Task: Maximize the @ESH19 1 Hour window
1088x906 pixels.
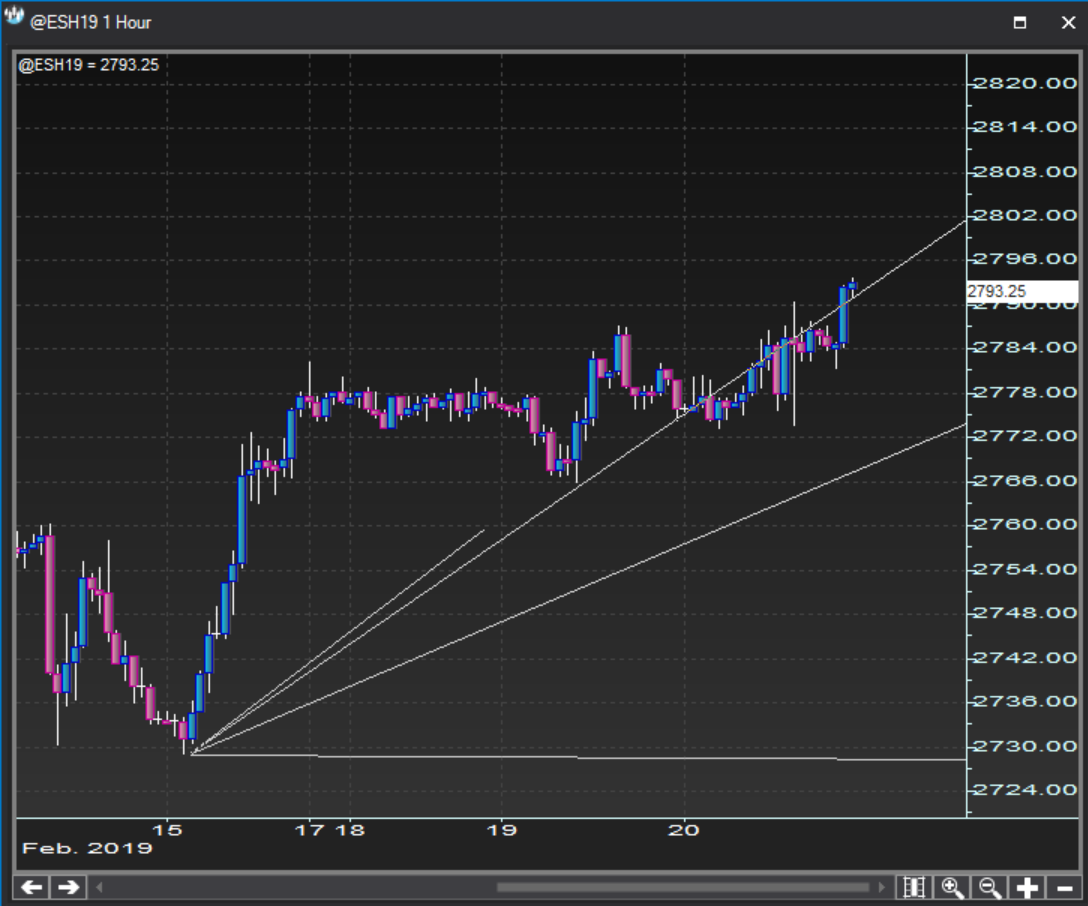Action: 1020,22
